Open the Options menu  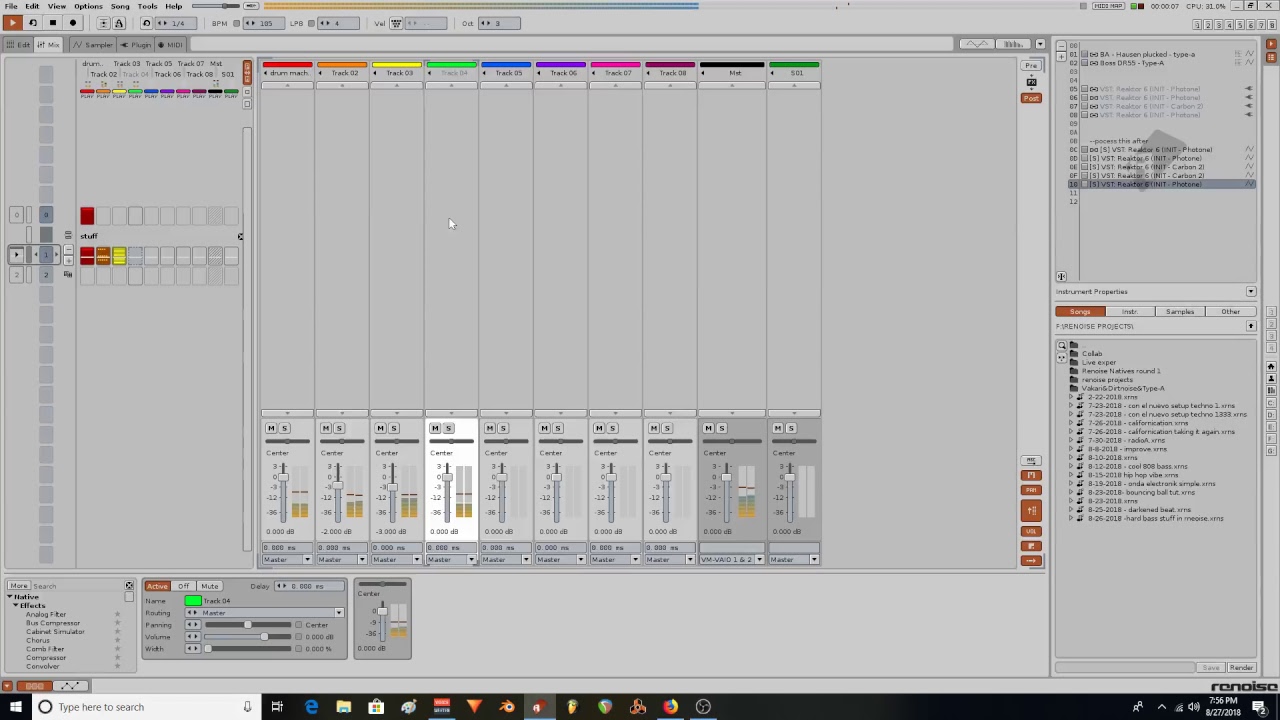[88, 6]
